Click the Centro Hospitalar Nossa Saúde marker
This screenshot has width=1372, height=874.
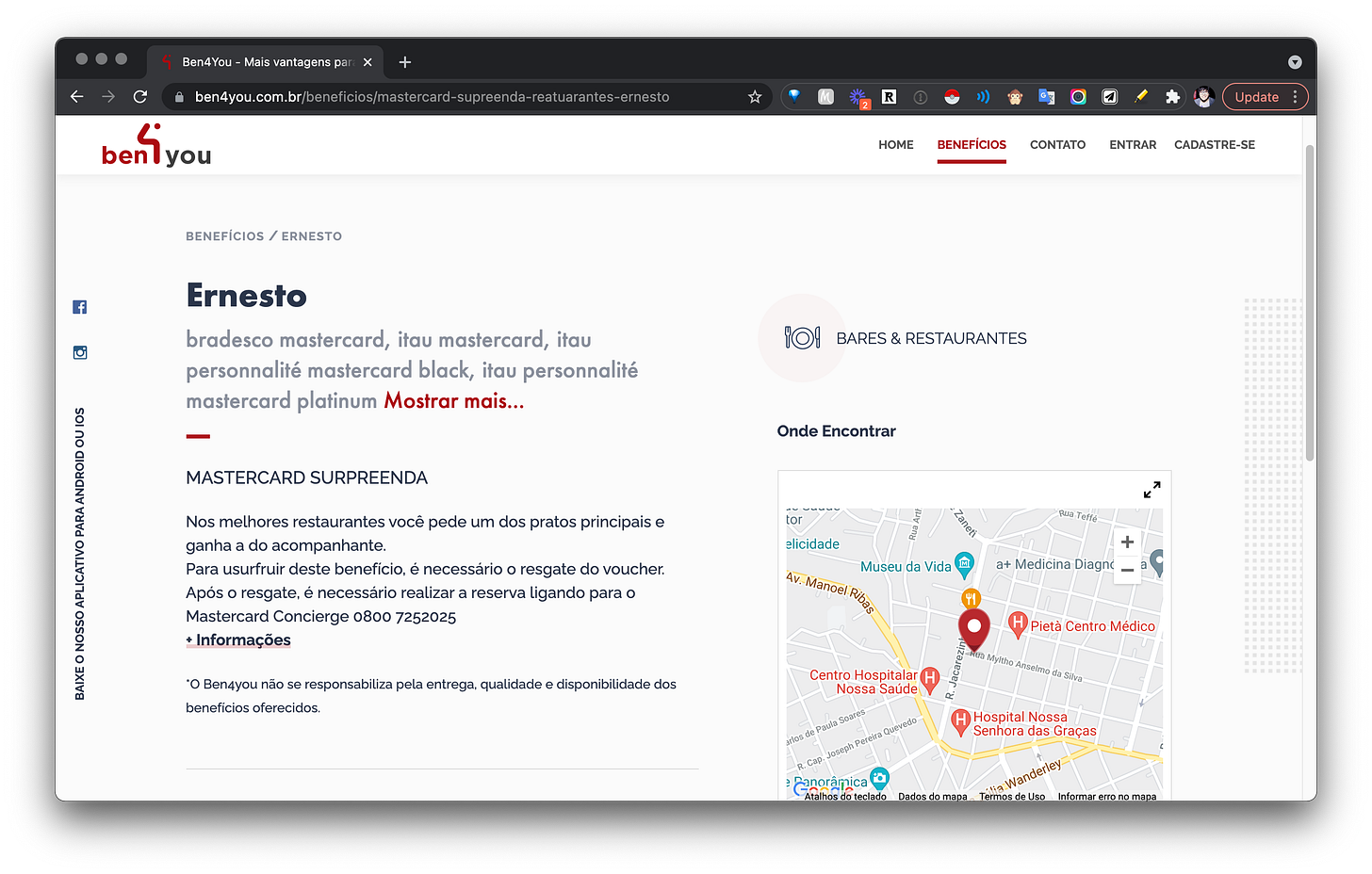click(x=930, y=678)
